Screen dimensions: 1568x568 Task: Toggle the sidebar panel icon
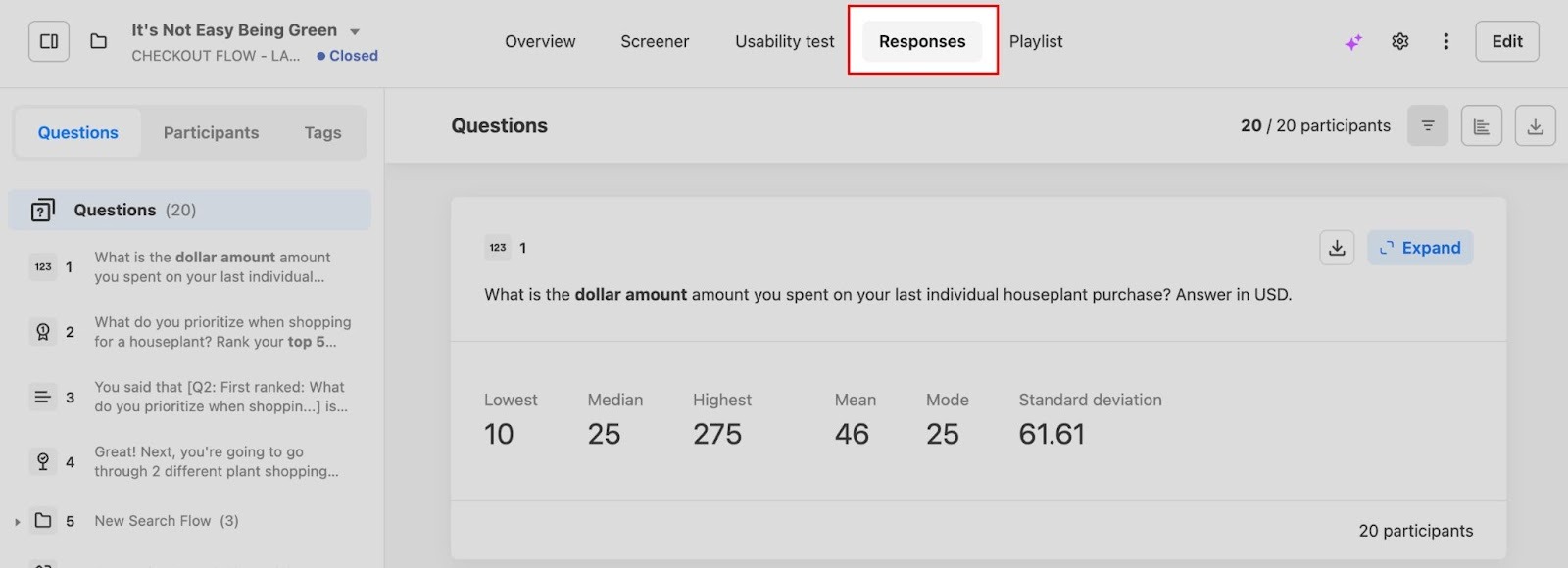pyautogui.click(x=49, y=41)
